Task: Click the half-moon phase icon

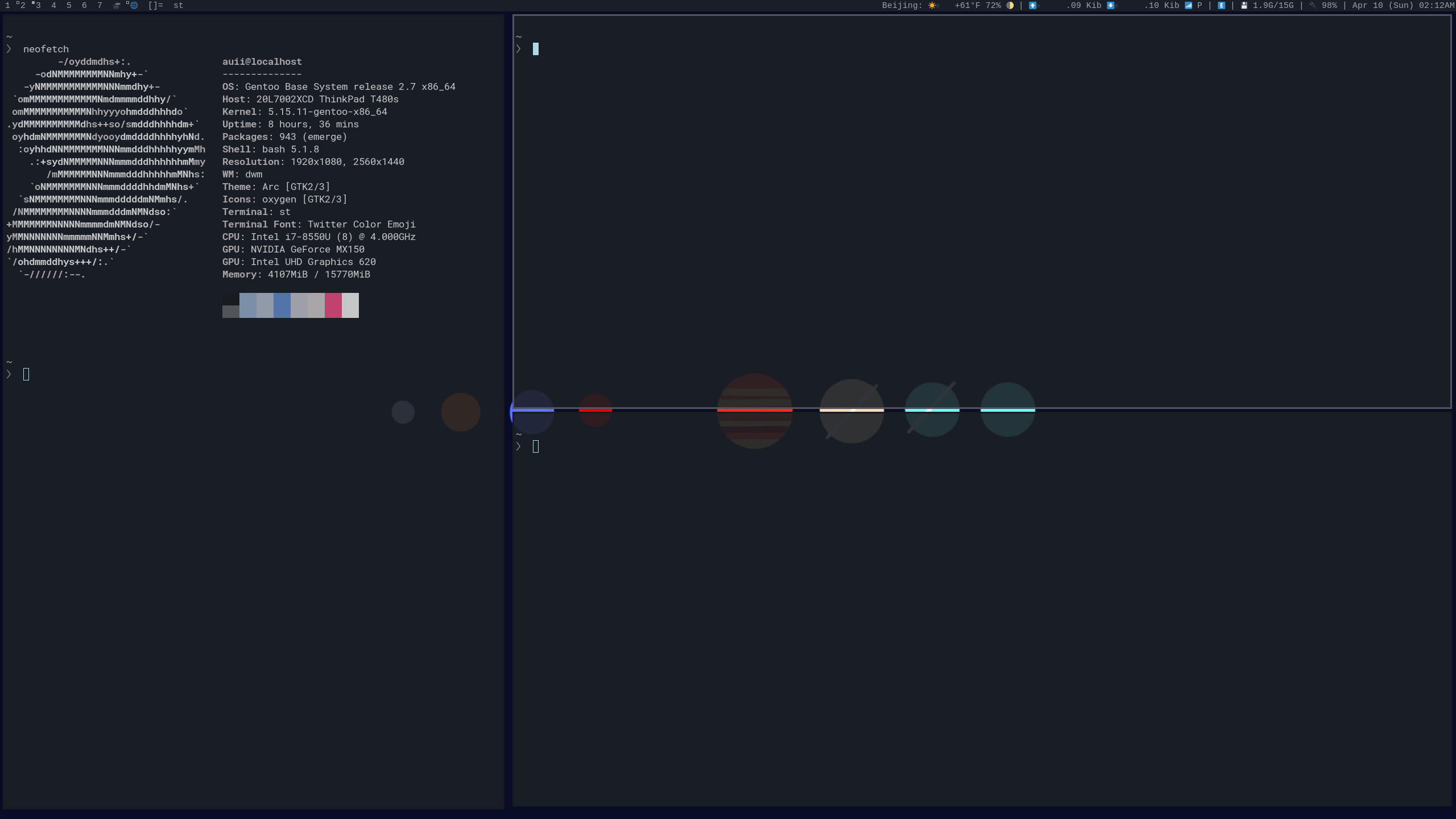Action: [x=1010, y=6]
